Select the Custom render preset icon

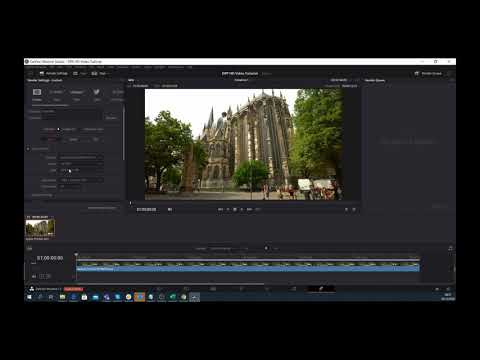pyautogui.click(x=37, y=92)
